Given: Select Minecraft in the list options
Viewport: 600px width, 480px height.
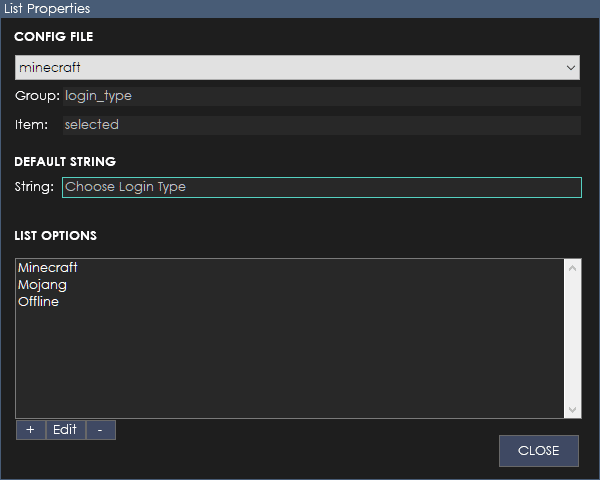Looking at the screenshot, I should (x=48, y=267).
